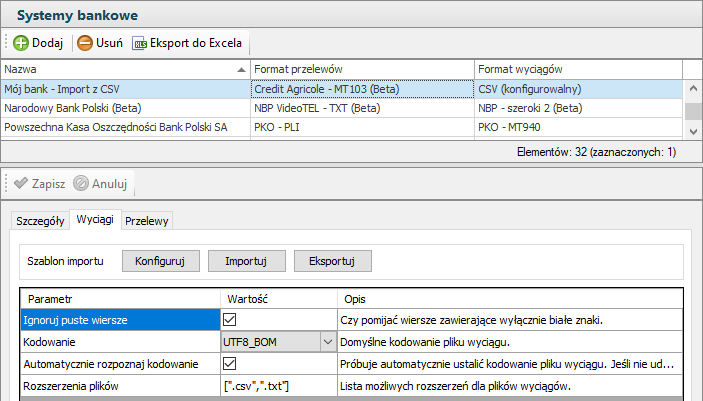Click the Format przelewów column header

pos(360,69)
